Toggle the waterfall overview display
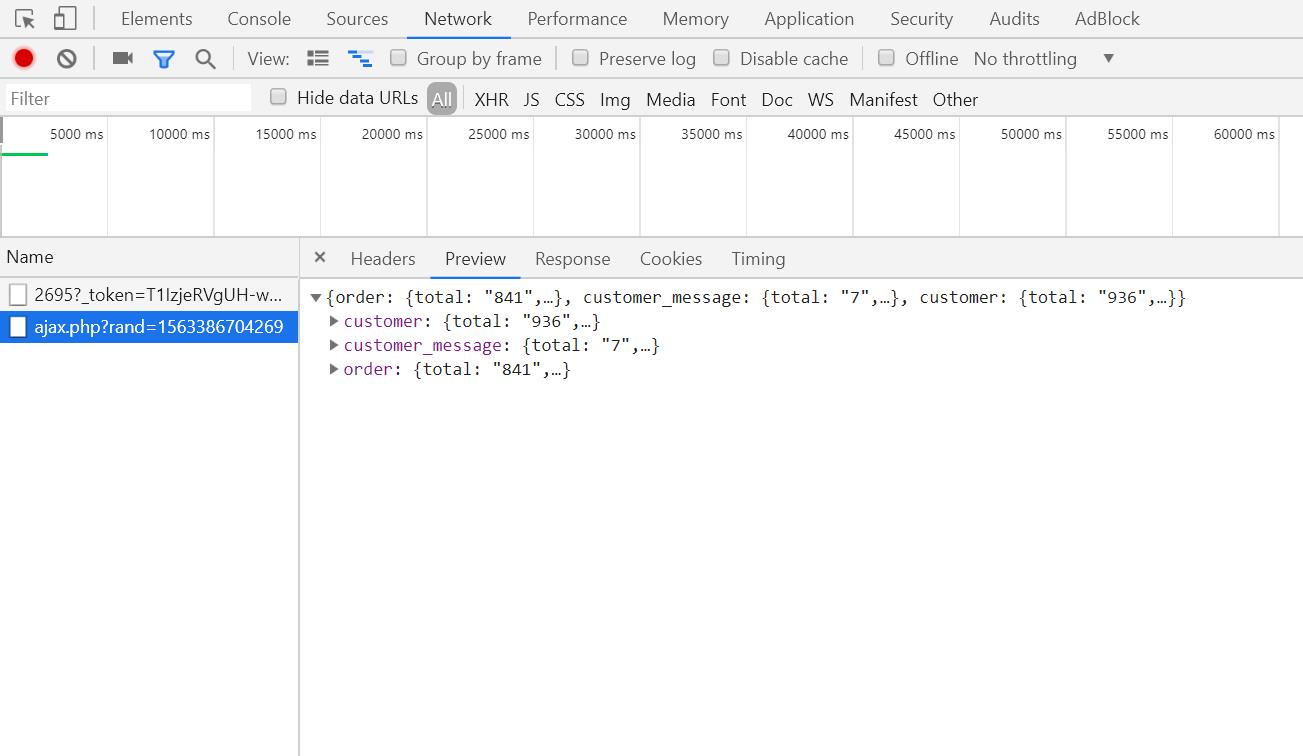Image resolution: width=1303 pixels, height=756 pixels. tap(360, 58)
